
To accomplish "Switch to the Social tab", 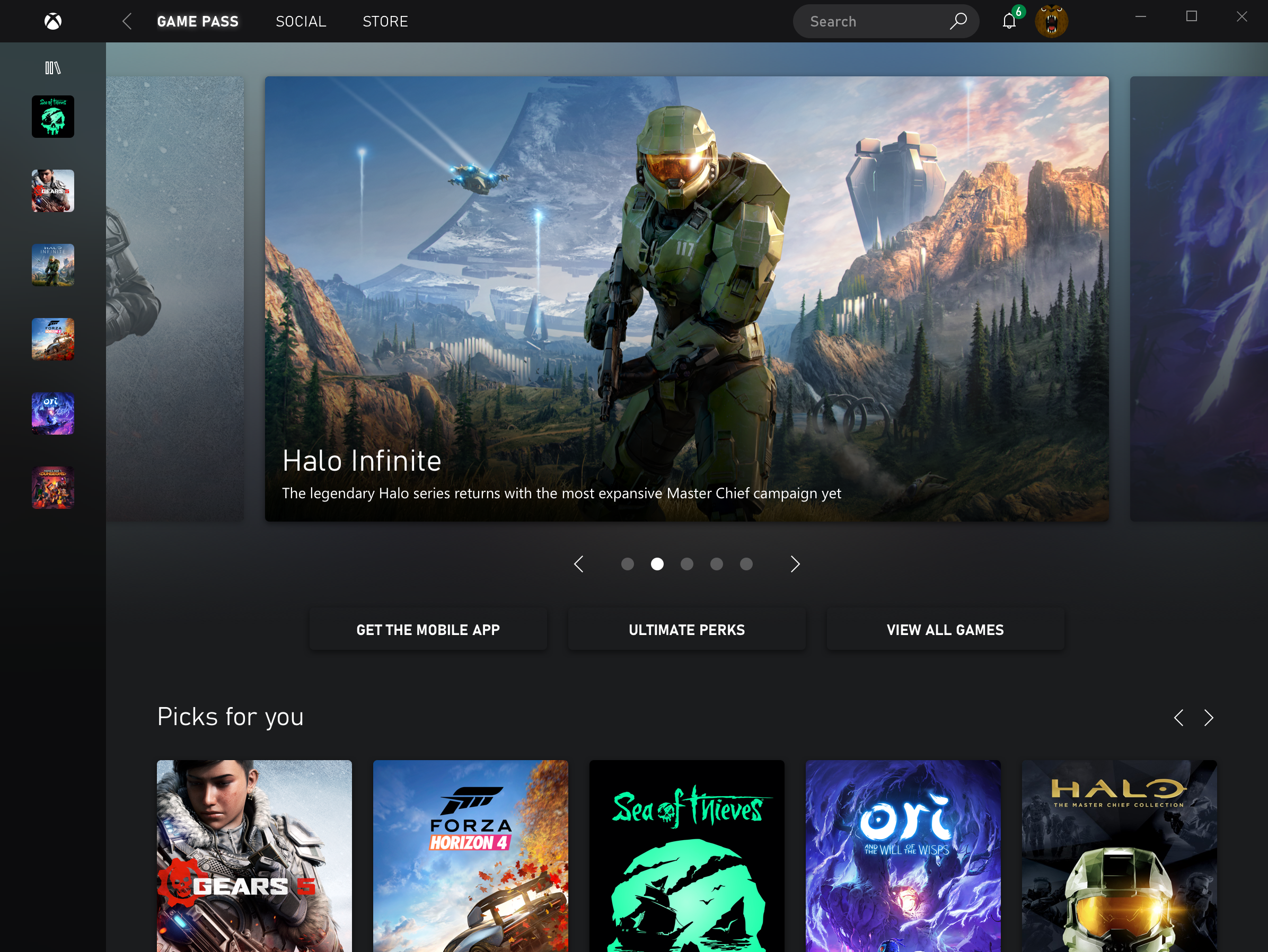I will pos(301,21).
